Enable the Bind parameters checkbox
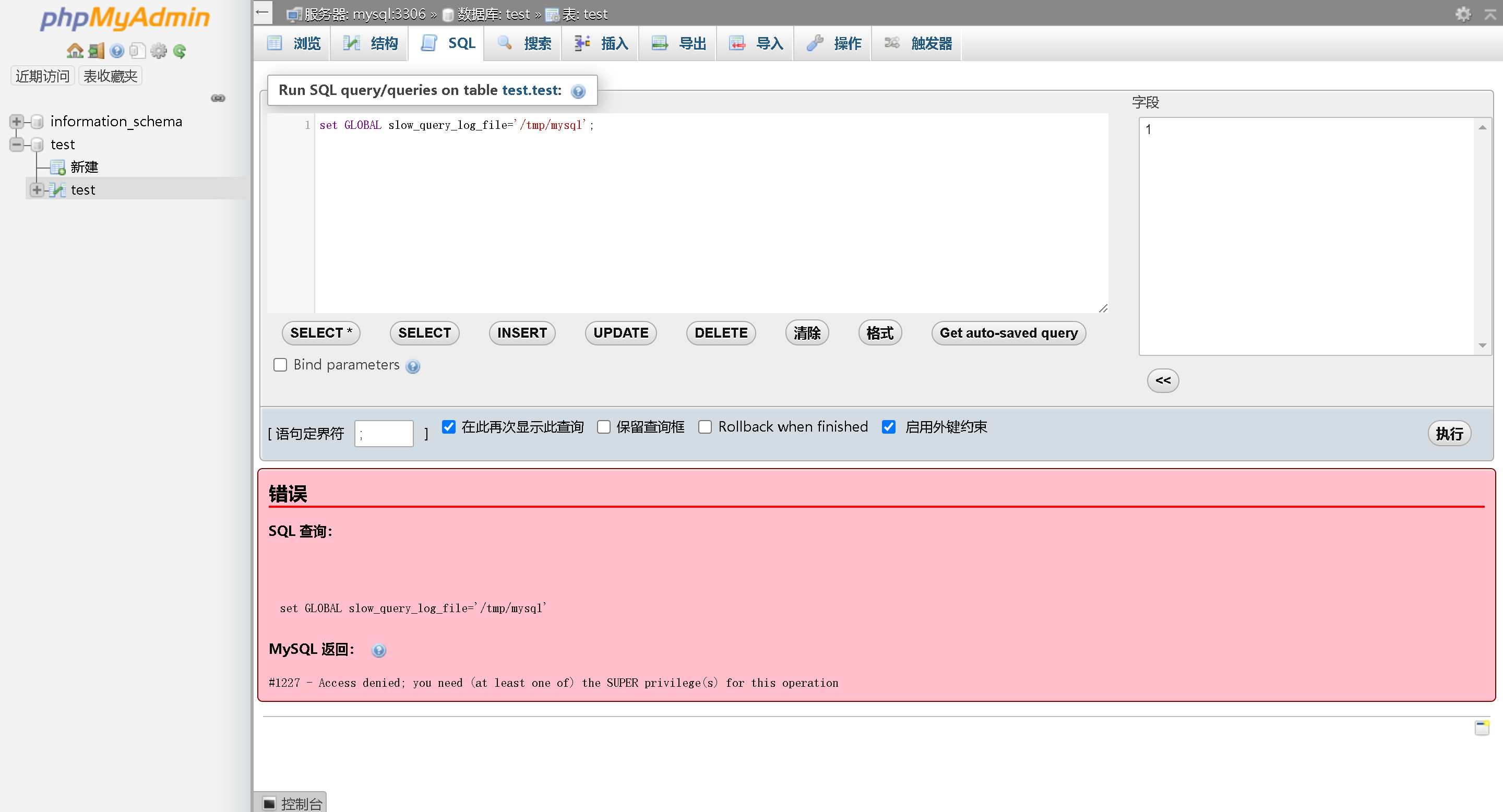 pyautogui.click(x=281, y=365)
